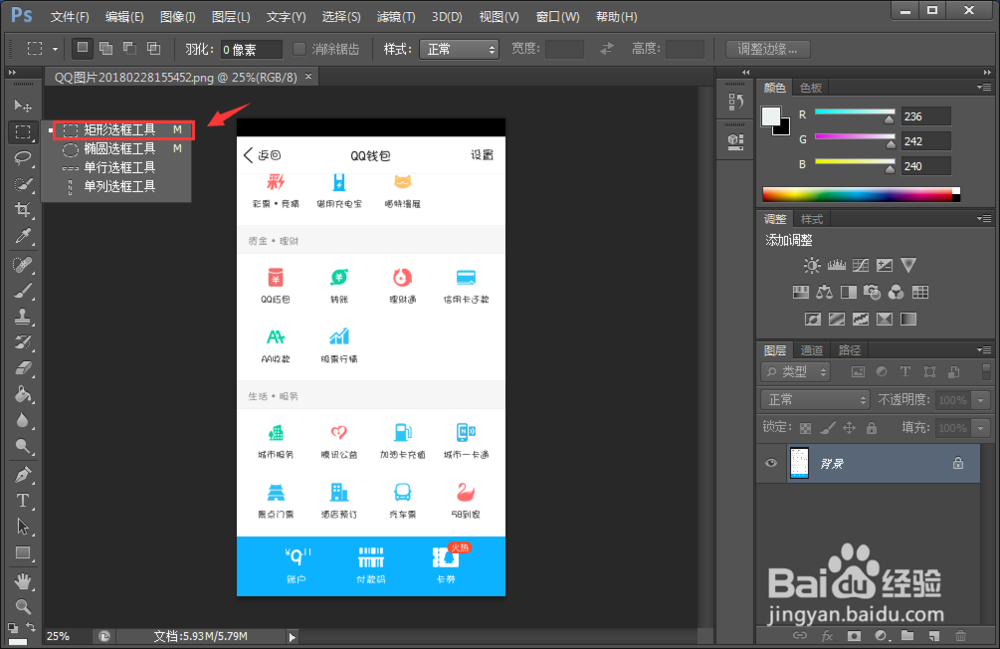
Task: Open the History panel icon
Action: pos(735,102)
